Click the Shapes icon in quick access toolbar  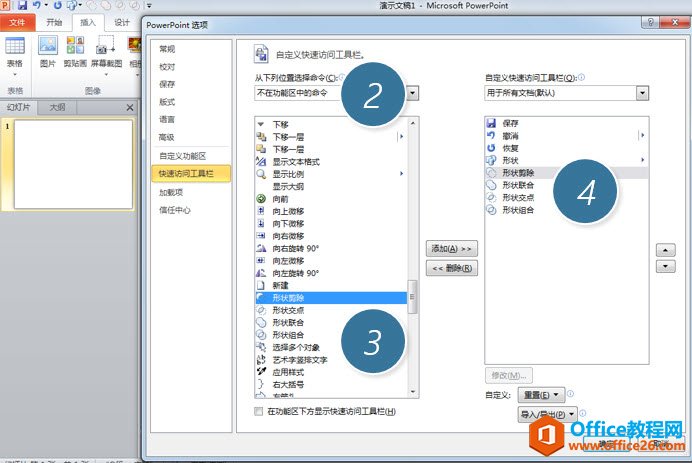click(72, 5)
